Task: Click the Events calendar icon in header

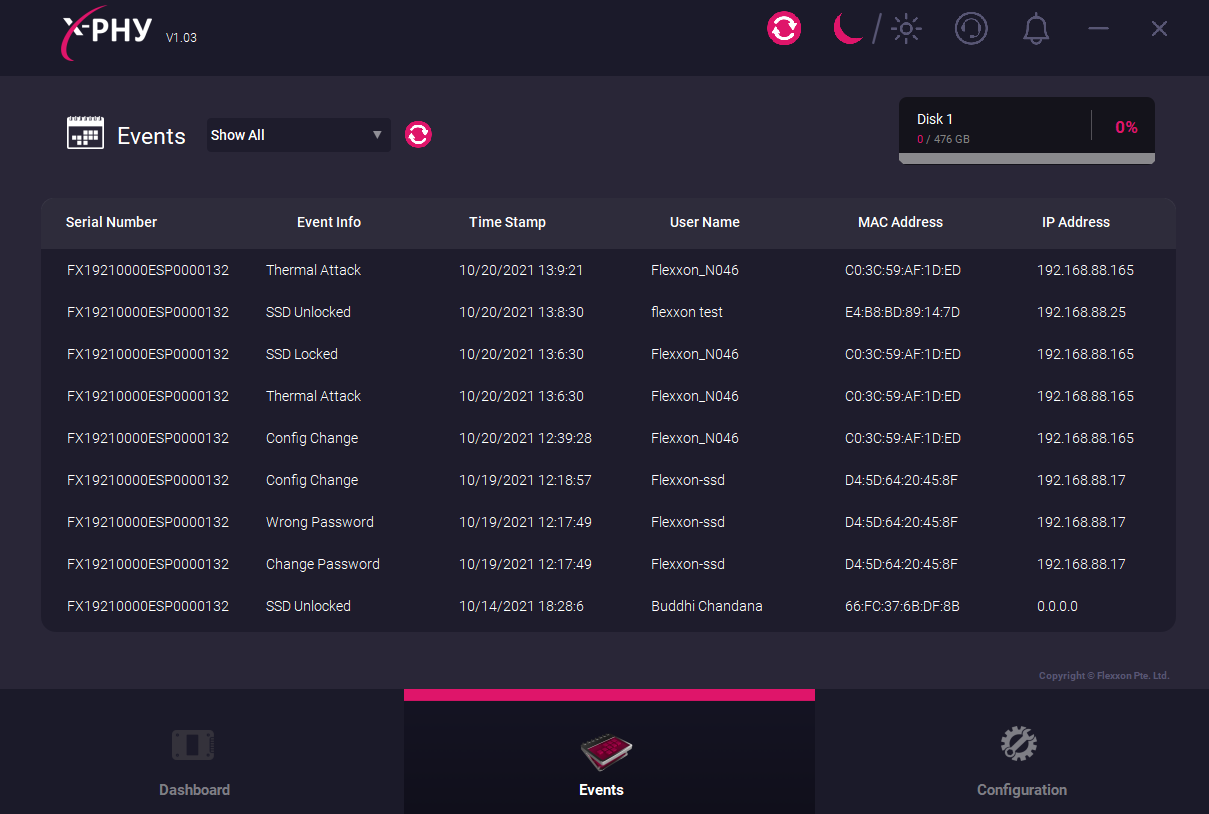Action: pyautogui.click(x=85, y=133)
